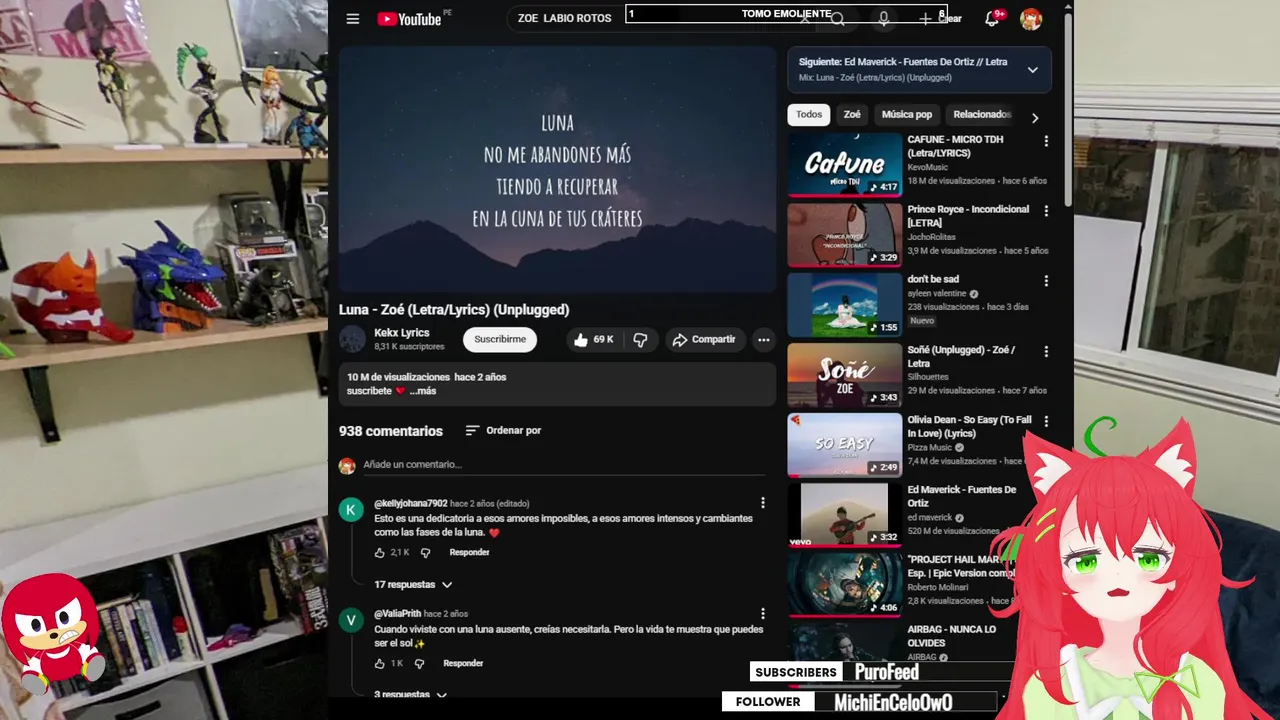The width and height of the screenshot is (1280, 720).
Task: Share the video via Compartir
Action: tap(704, 340)
